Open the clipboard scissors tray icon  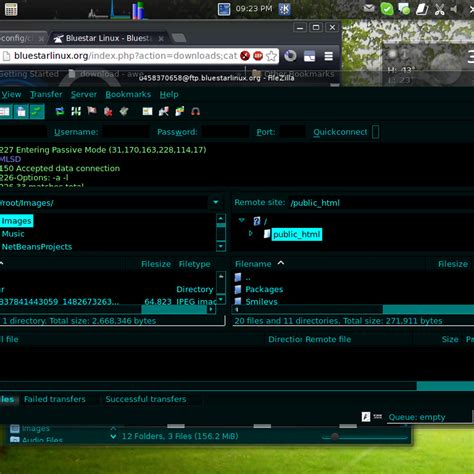point(440,9)
